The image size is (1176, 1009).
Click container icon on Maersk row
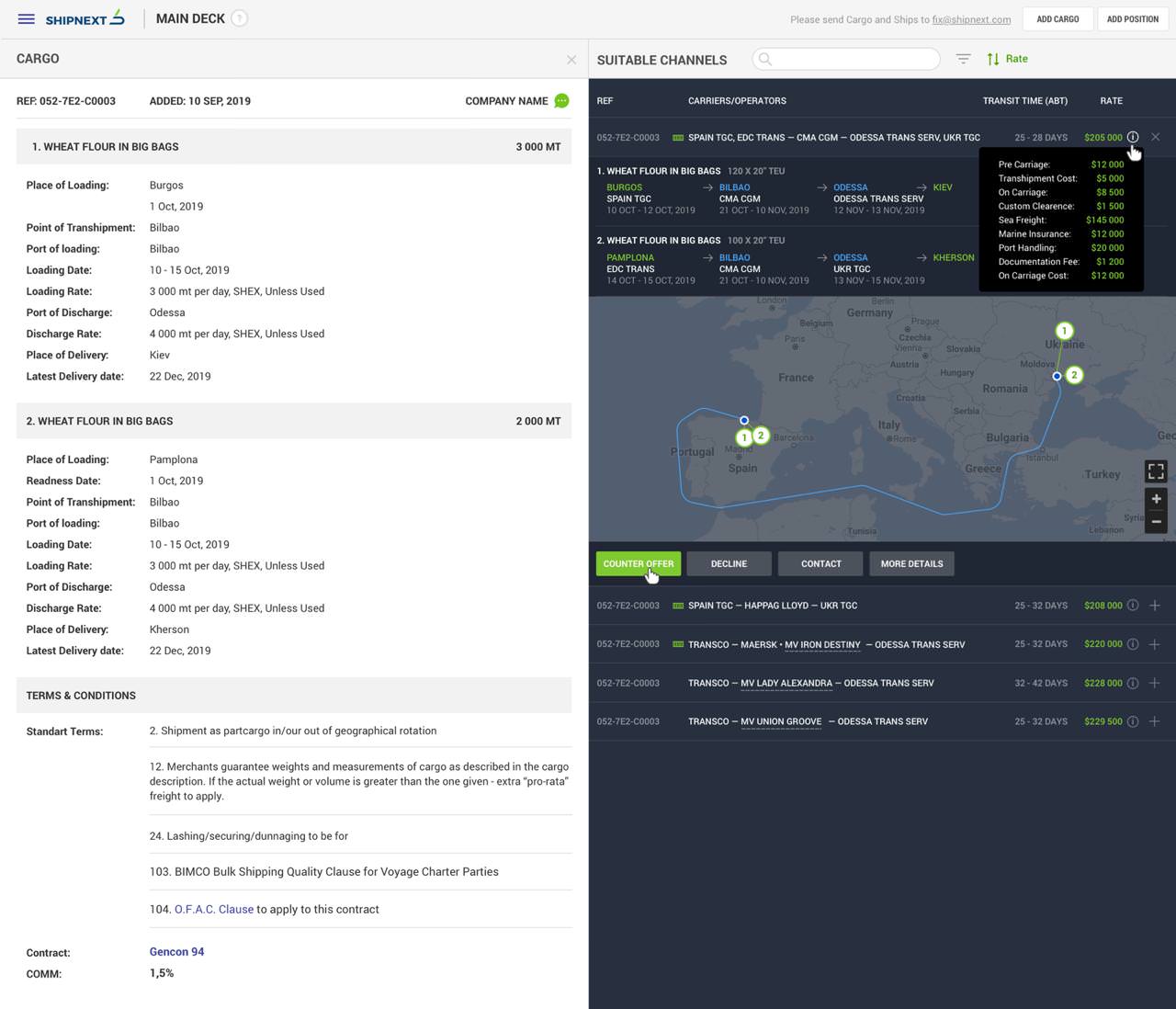[x=678, y=645]
